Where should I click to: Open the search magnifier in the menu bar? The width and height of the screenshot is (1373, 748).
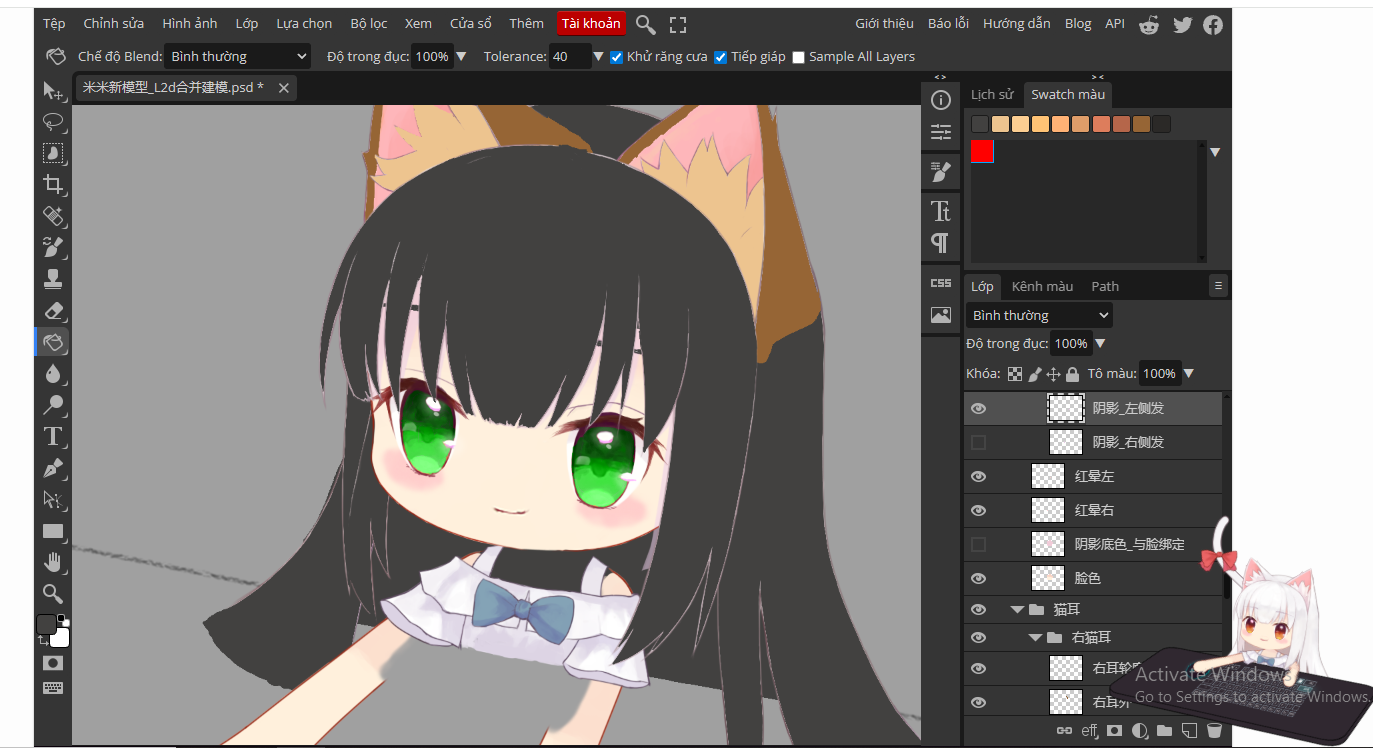(x=646, y=24)
